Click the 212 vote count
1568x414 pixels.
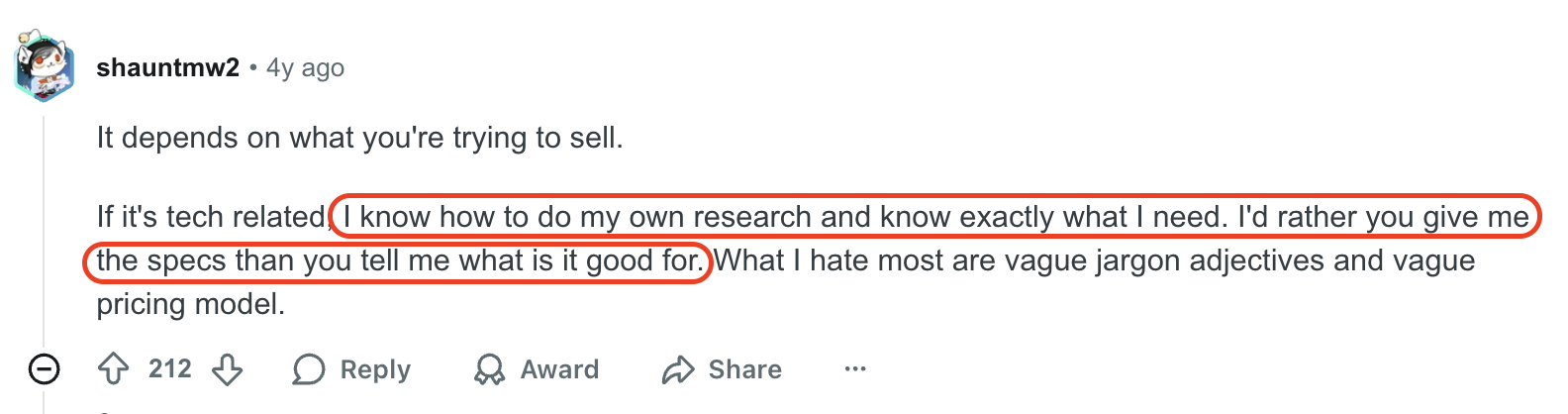[x=170, y=369]
